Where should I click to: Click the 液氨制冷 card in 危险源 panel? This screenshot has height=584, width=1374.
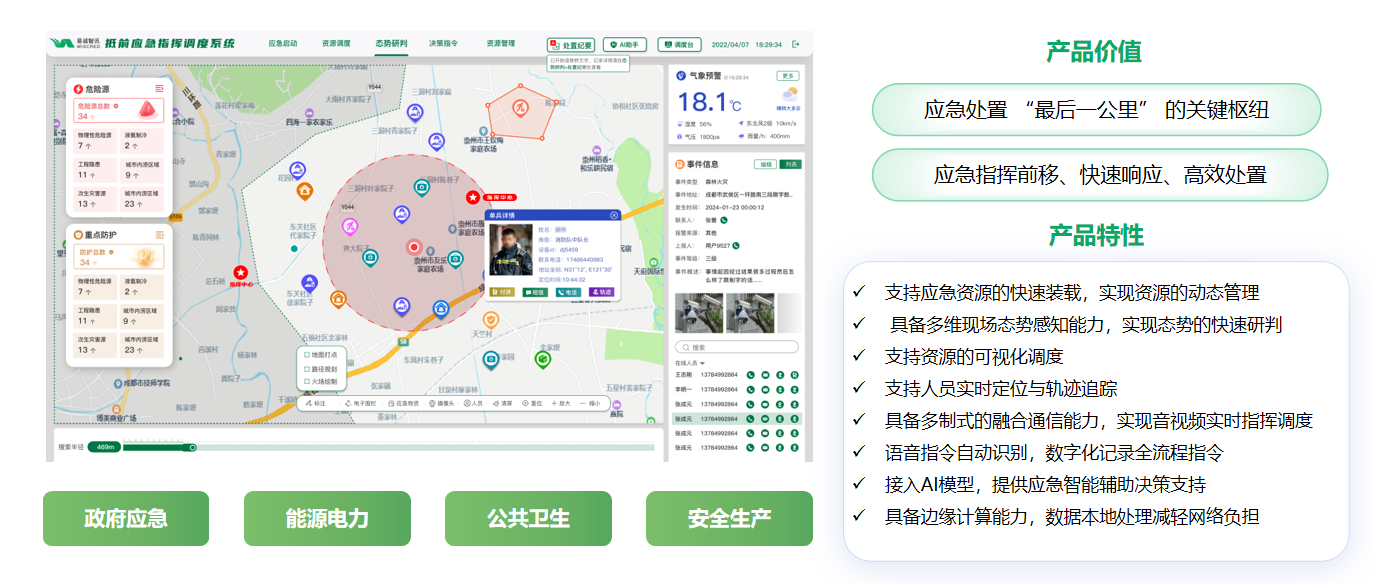coord(142,140)
